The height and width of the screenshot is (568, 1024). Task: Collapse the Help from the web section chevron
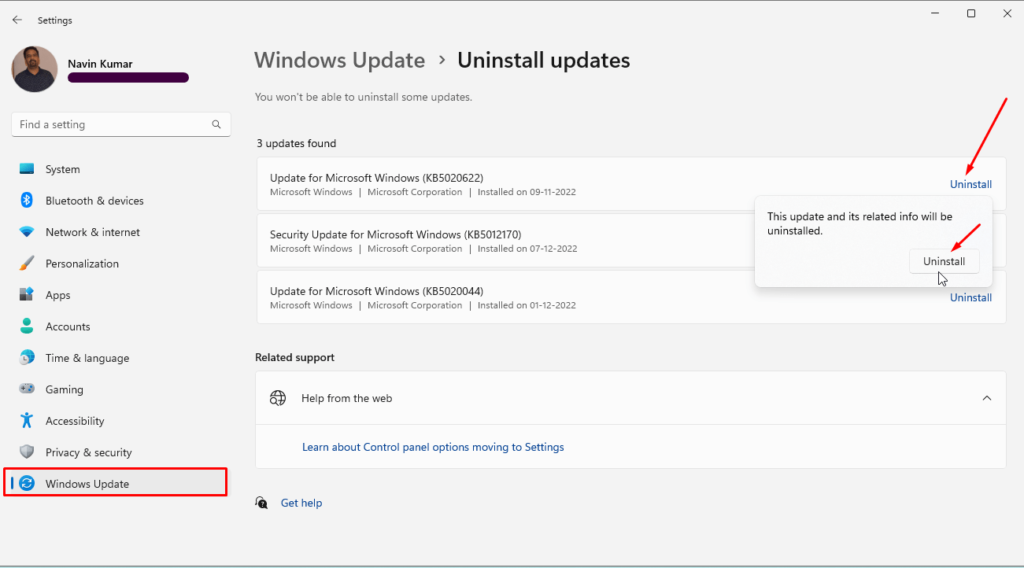pos(987,398)
